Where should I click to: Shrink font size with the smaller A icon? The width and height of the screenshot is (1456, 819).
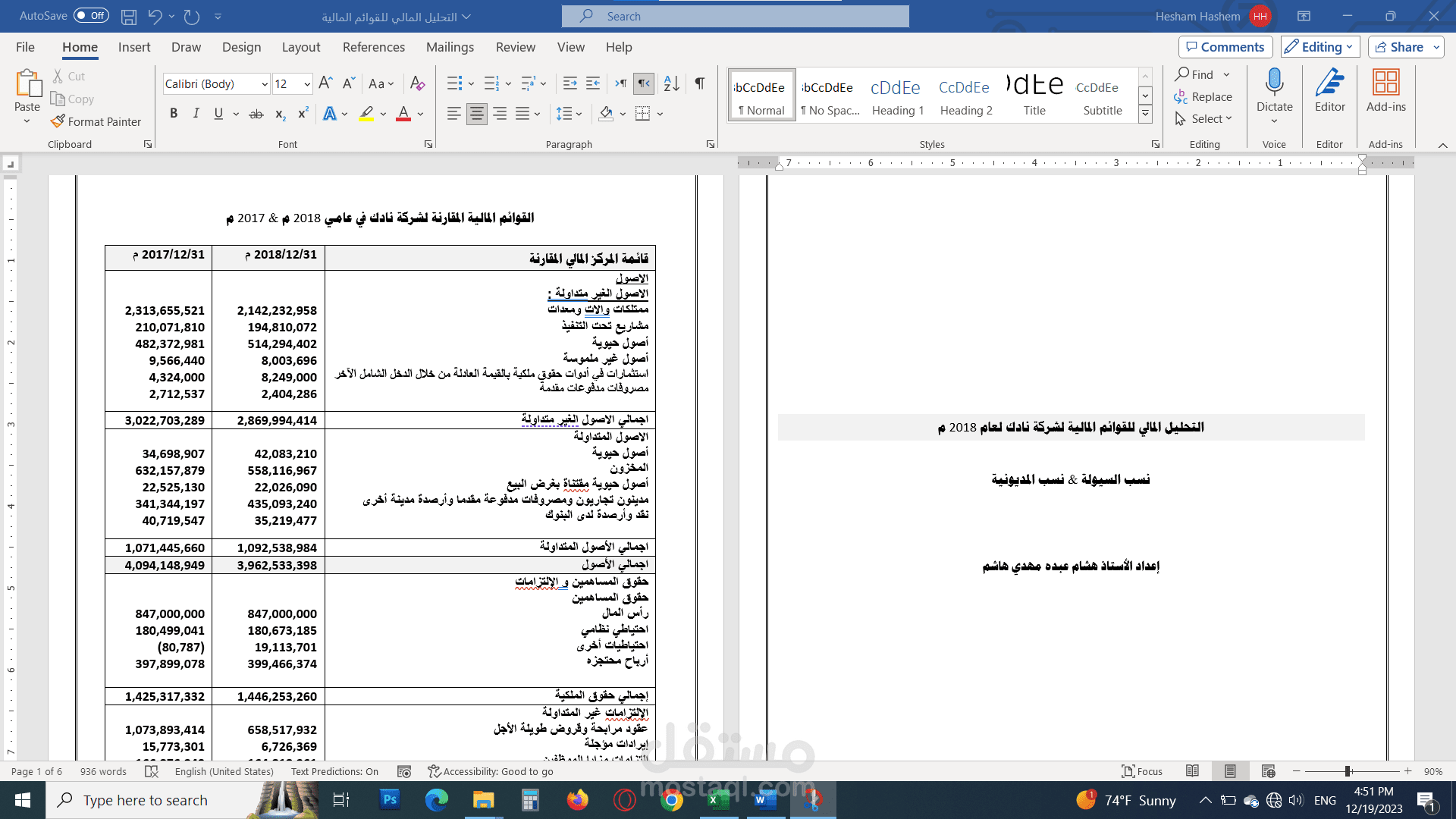click(349, 83)
